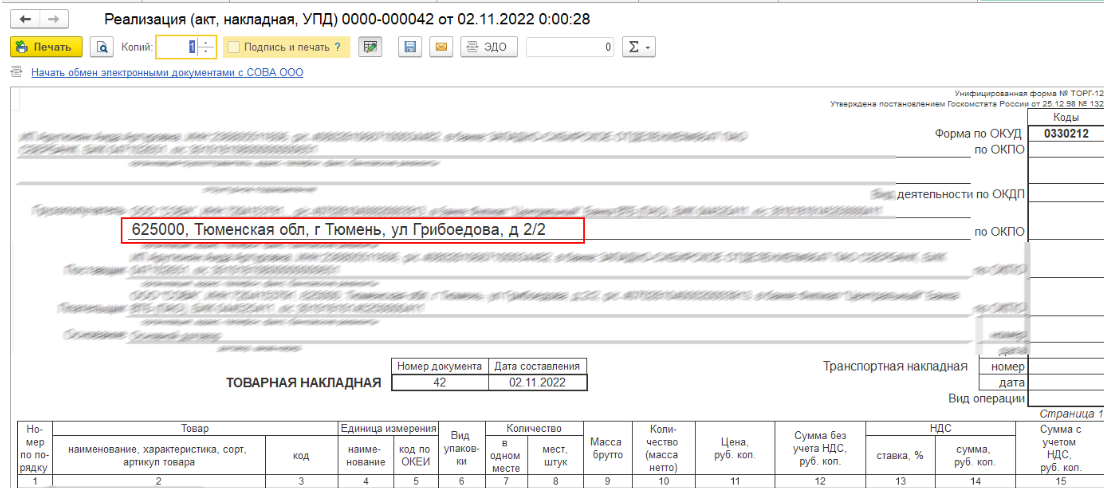Select the highlighted Тюмень address line
The width and height of the screenshot is (1104, 488).
(353, 230)
